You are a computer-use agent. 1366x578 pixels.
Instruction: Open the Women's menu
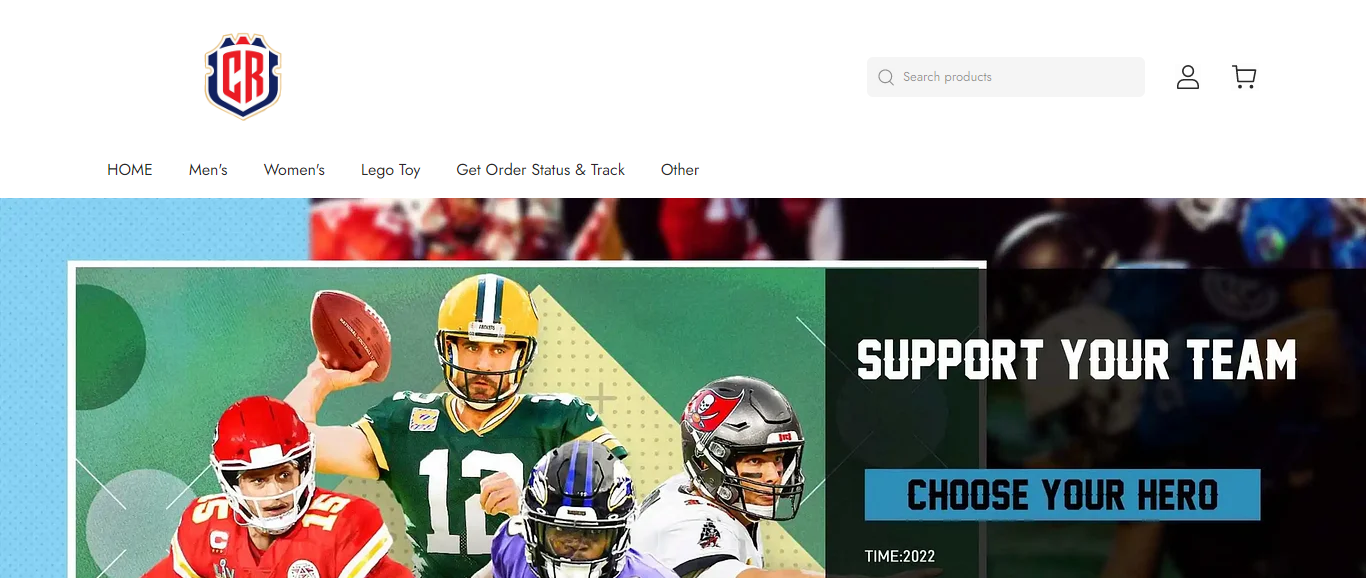point(294,170)
